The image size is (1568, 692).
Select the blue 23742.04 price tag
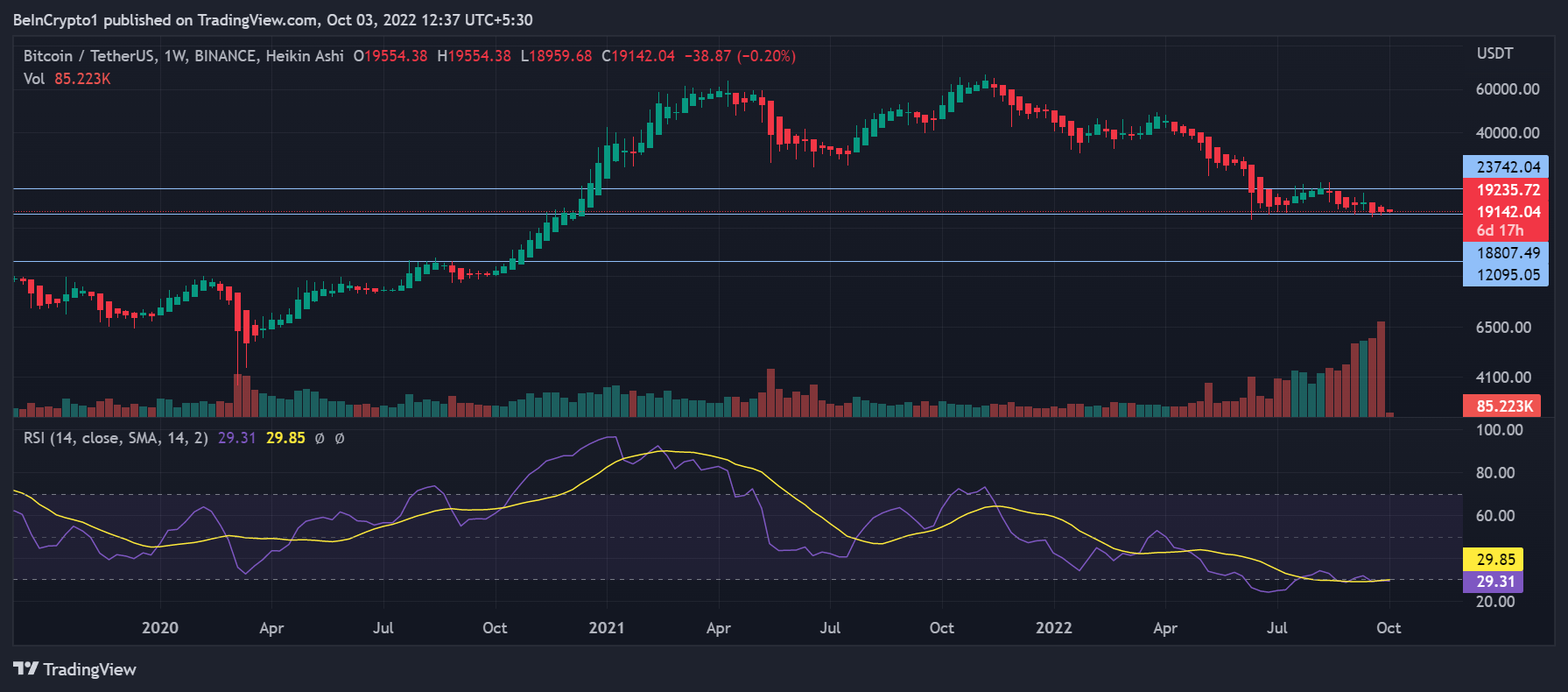(1506, 167)
